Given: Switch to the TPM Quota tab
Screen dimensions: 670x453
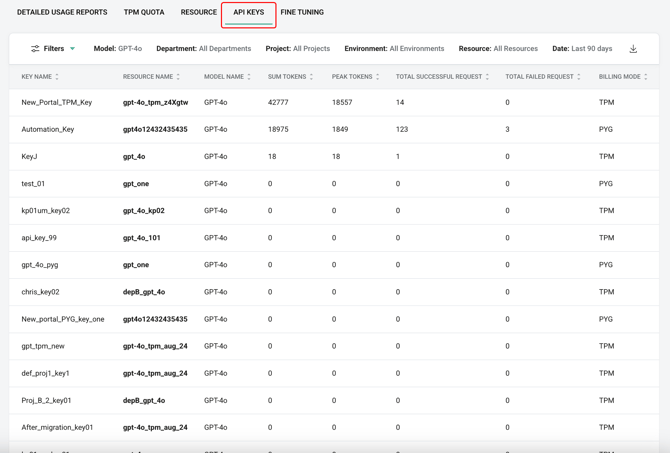Looking at the screenshot, I should tap(144, 12).
